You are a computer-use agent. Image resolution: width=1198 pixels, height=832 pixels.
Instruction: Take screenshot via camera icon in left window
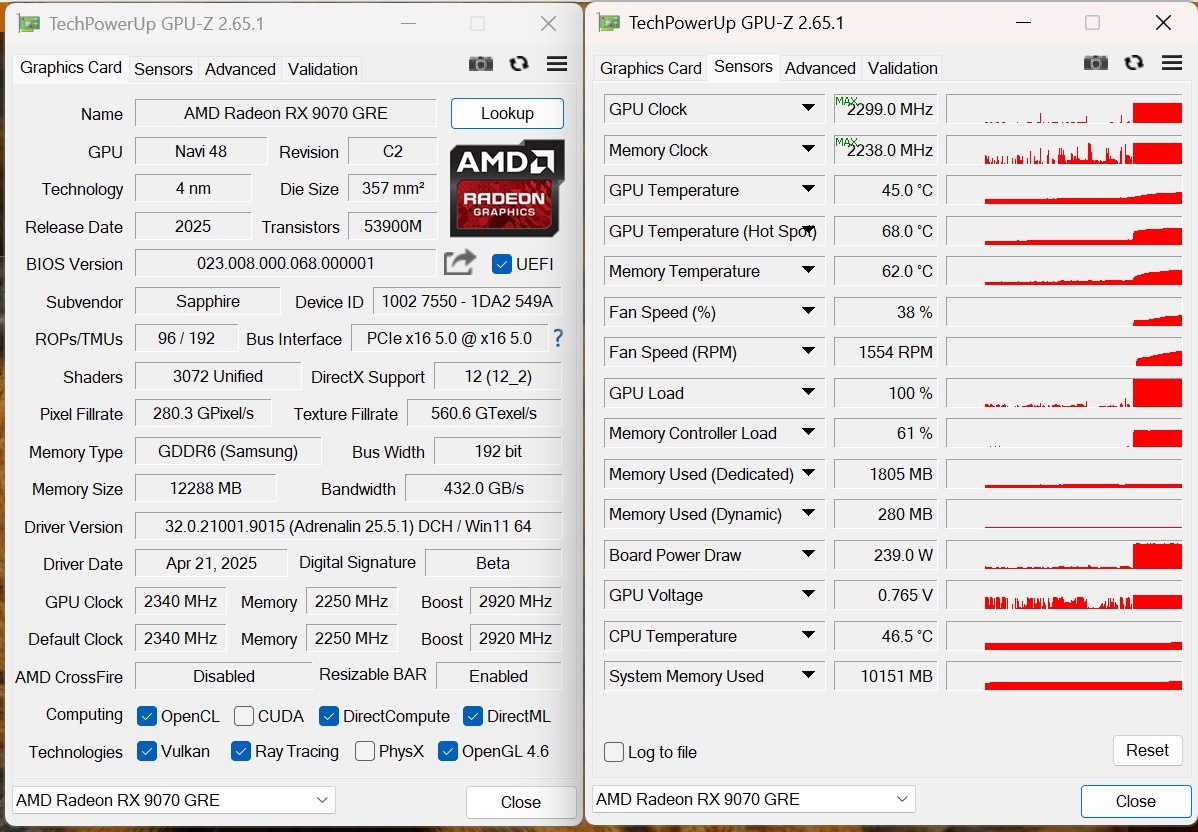coord(481,64)
